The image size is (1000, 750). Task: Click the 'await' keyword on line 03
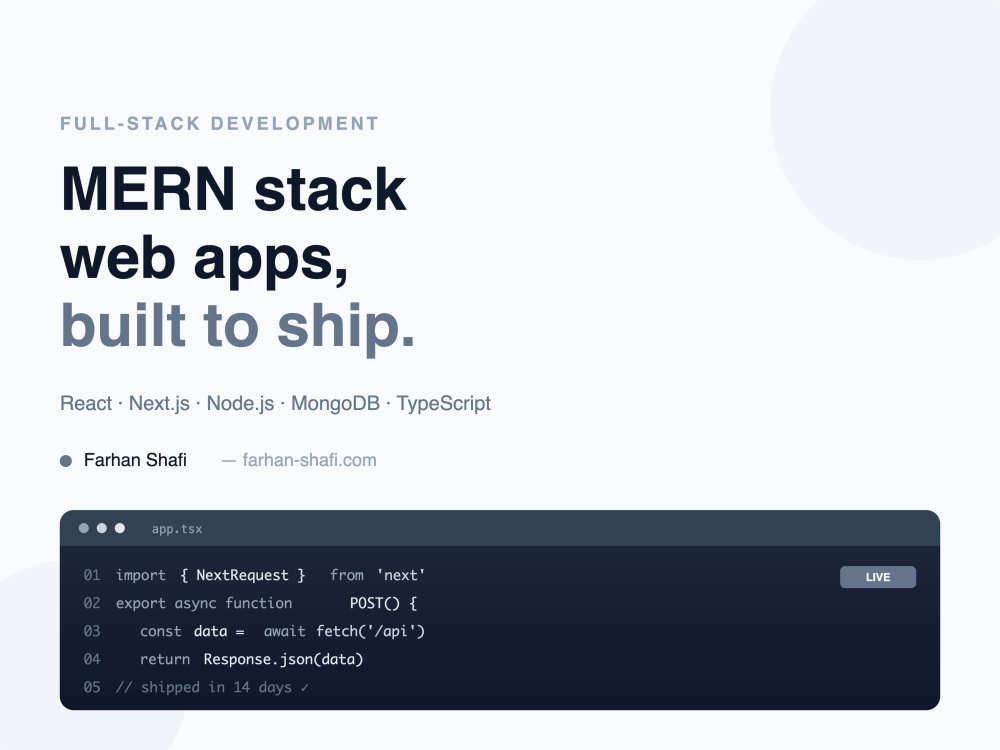pos(284,631)
